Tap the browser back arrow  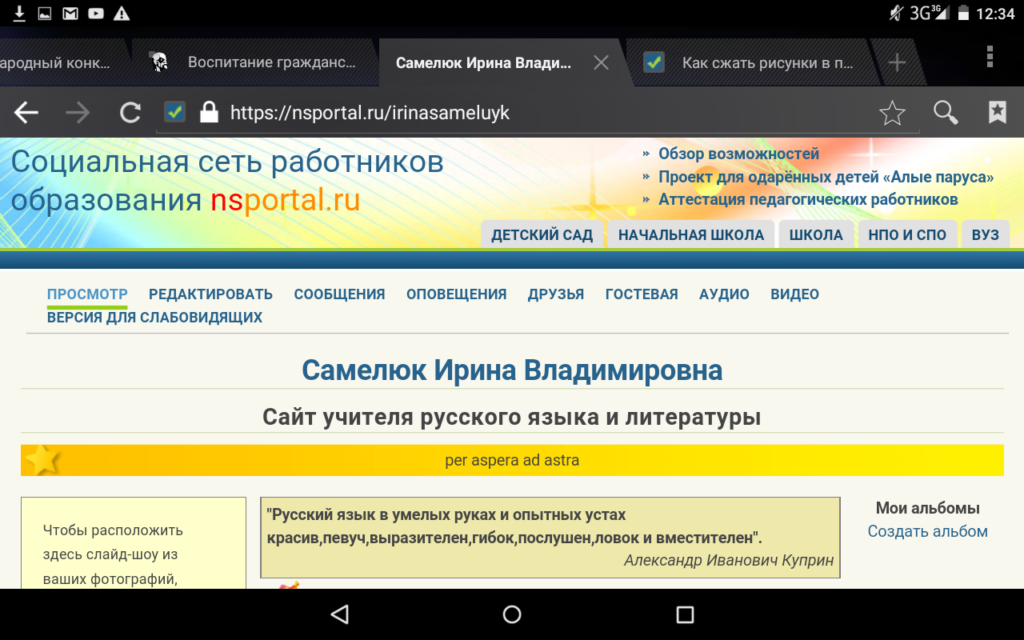coord(26,113)
